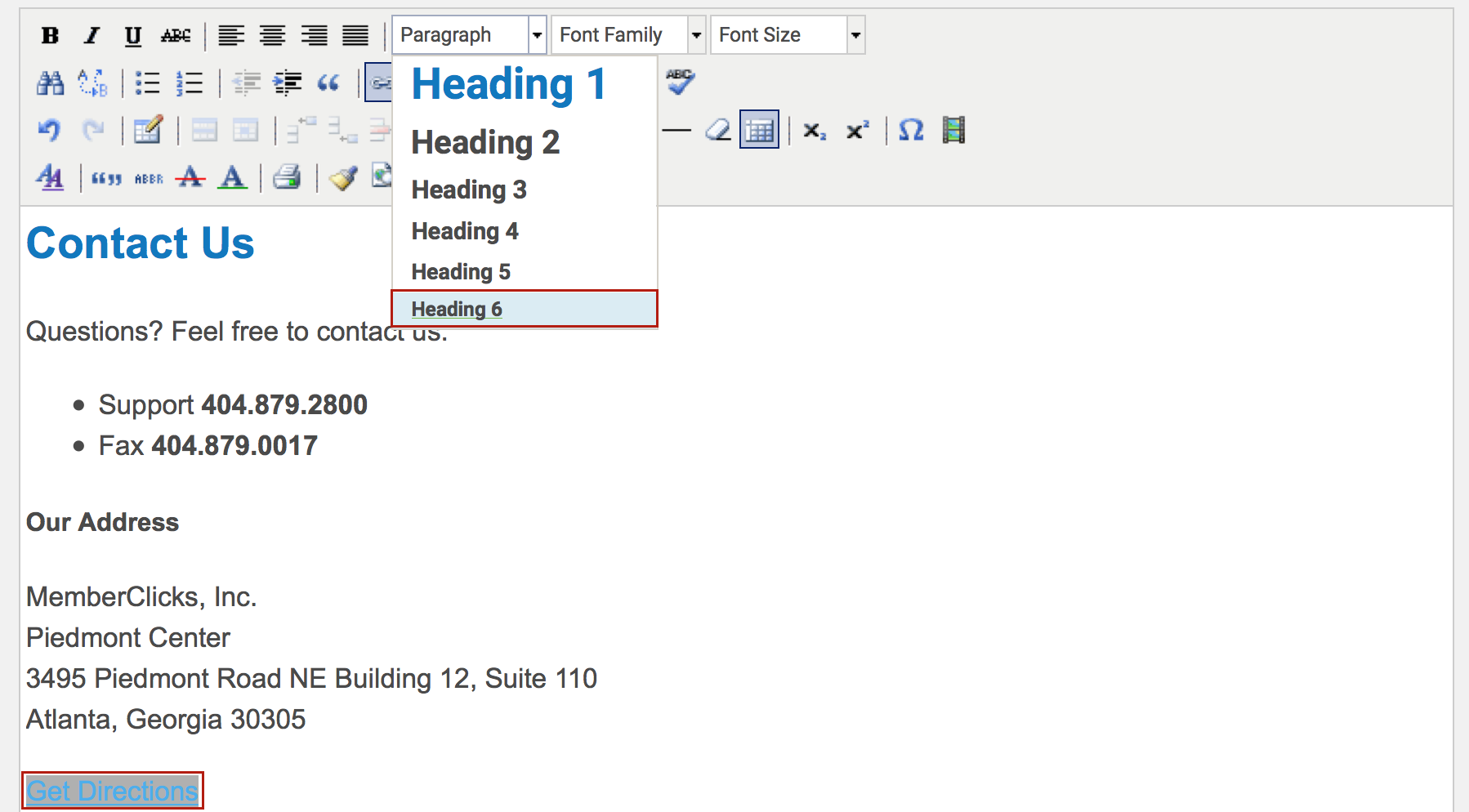Click the blockquote icon
This screenshot has width=1469, height=812.
(328, 83)
